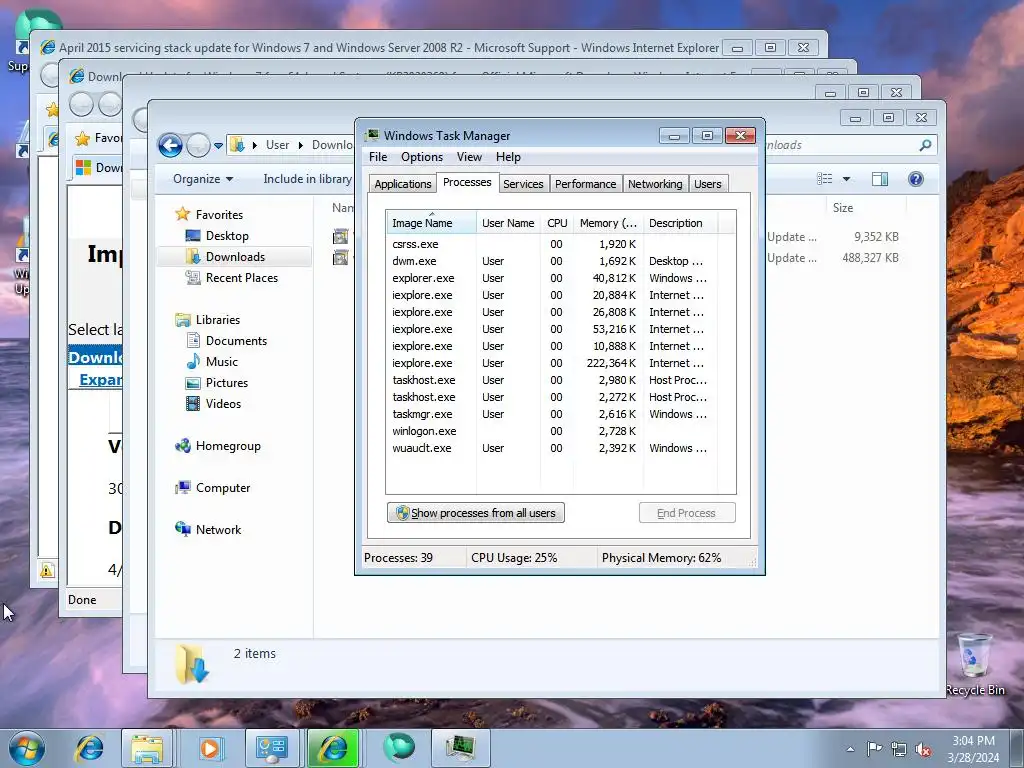Image resolution: width=1024 pixels, height=768 pixels.
Task: Open Recycle Bin desktop icon
Action: point(975,664)
